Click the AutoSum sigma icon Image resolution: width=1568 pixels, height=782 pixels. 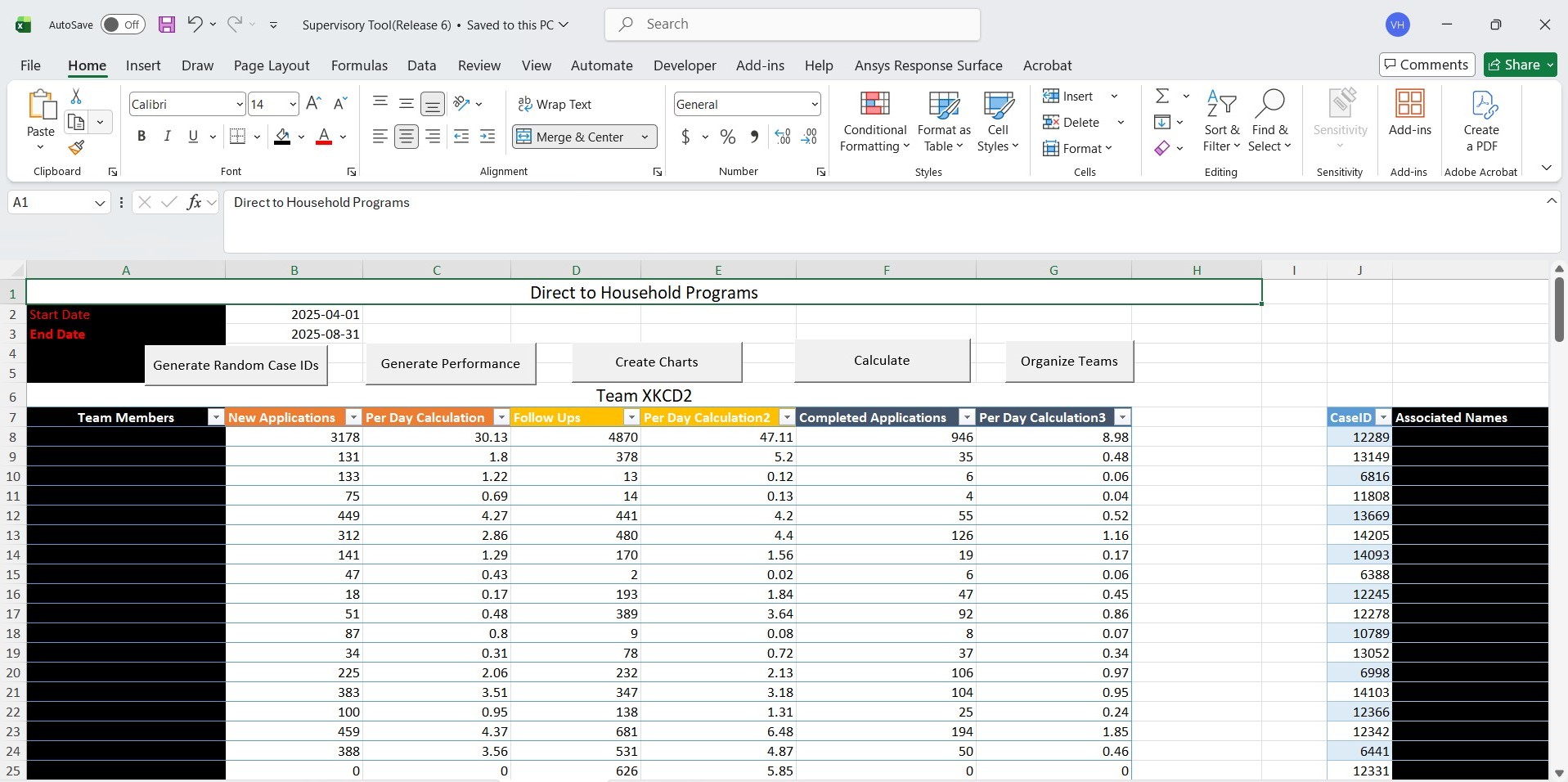[1161, 97]
